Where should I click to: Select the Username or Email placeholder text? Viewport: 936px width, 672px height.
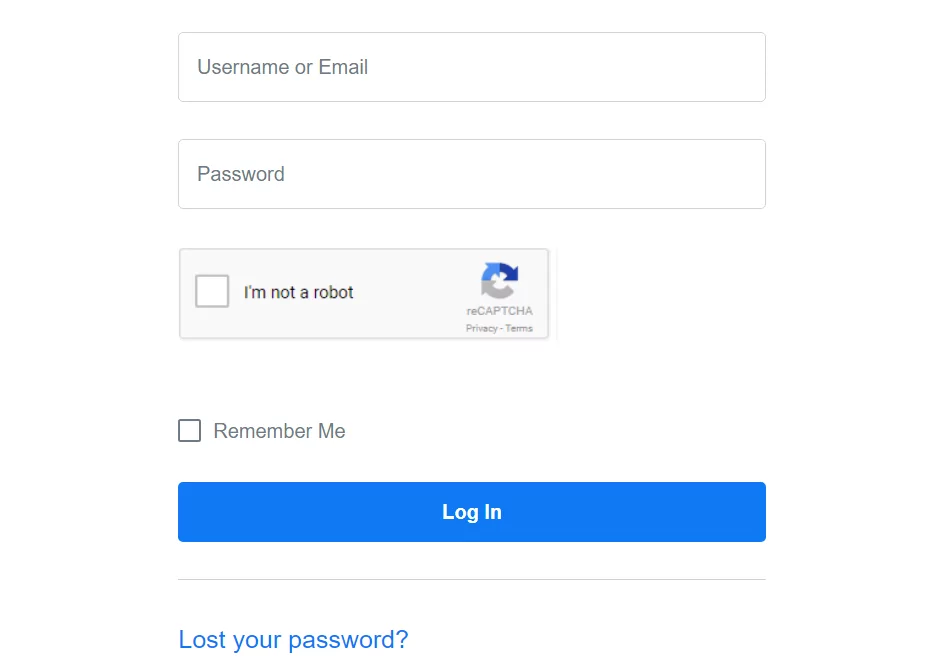point(282,67)
